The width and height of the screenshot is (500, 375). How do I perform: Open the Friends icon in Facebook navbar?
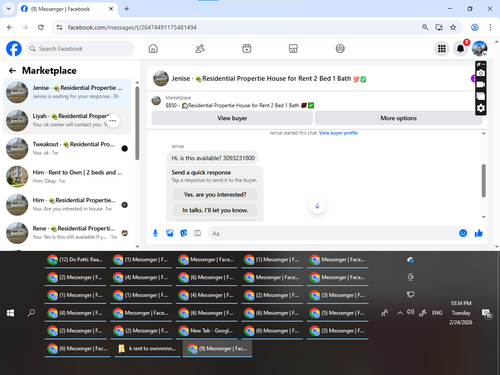(x=200, y=49)
